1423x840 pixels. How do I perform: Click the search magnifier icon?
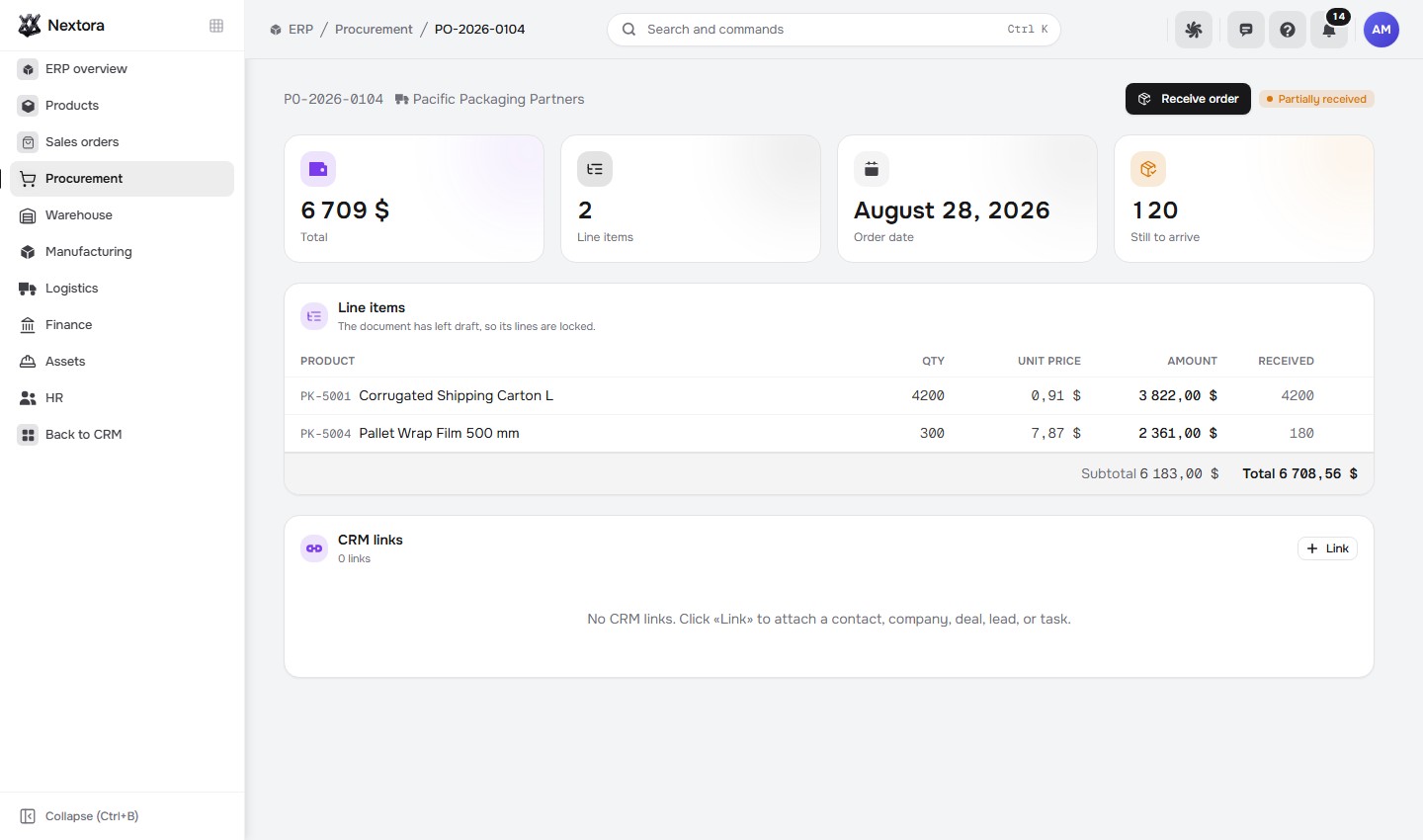point(628,30)
